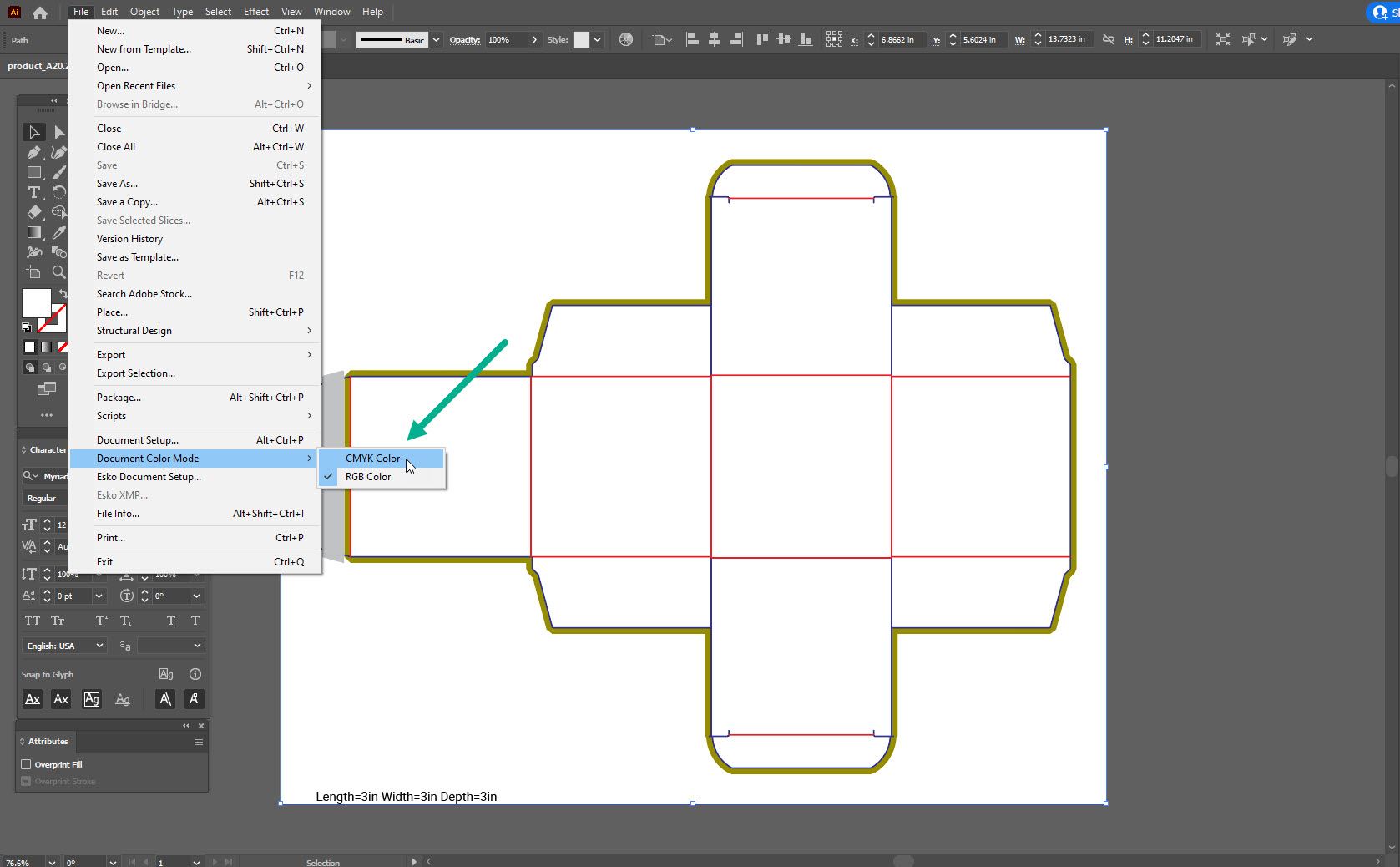Screen dimensions: 1400x867
Task: Open the Package dialog
Action: 118,397
